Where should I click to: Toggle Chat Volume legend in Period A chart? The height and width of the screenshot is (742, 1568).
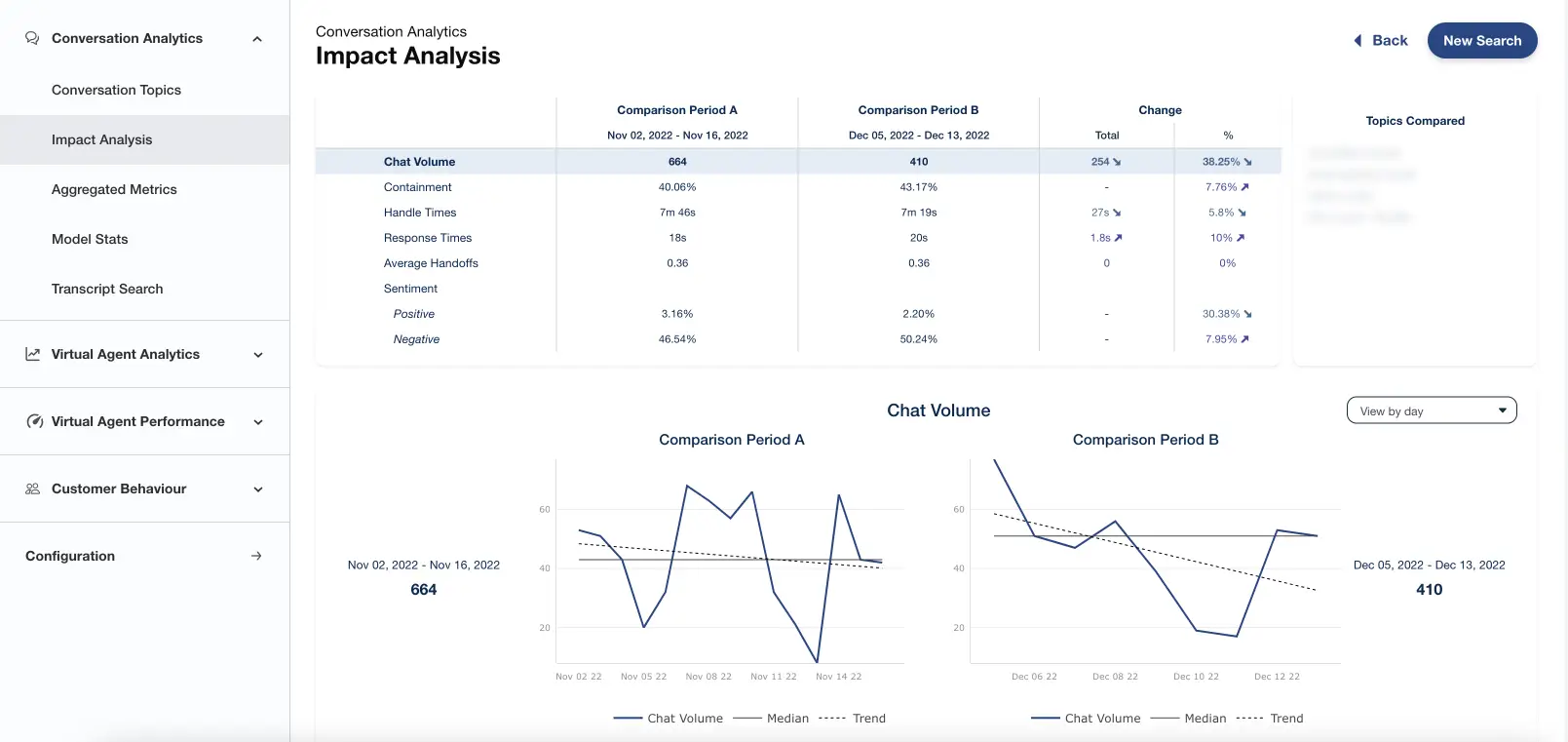pyautogui.click(x=669, y=719)
